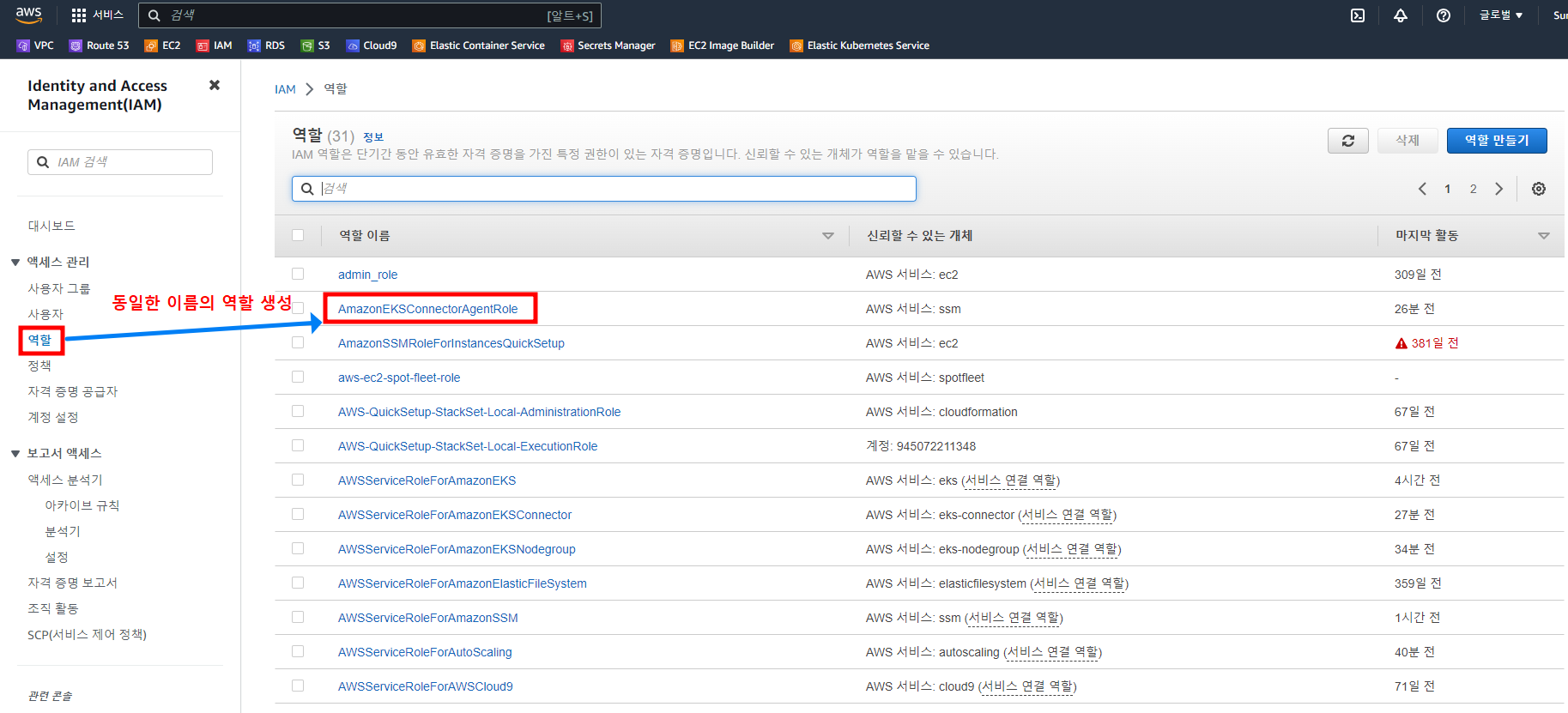This screenshot has width=1568, height=713.
Task: Open Elastic Container Service shortcut
Action: click(479, 45)
